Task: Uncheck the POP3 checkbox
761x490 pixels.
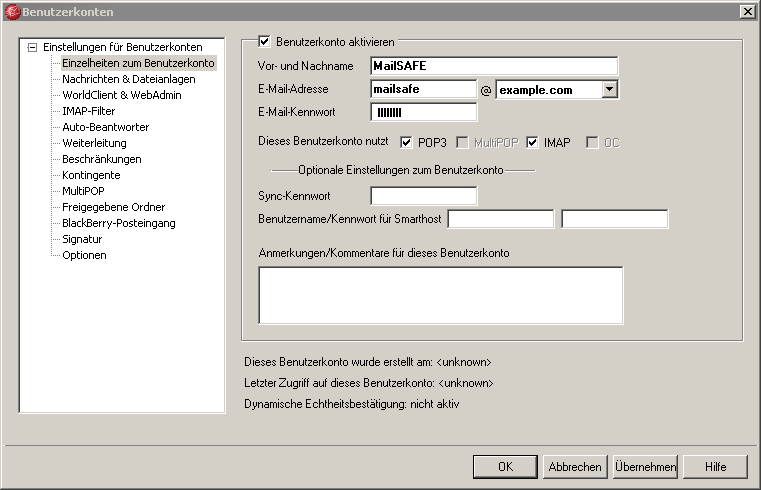Action: click(407, 143)
